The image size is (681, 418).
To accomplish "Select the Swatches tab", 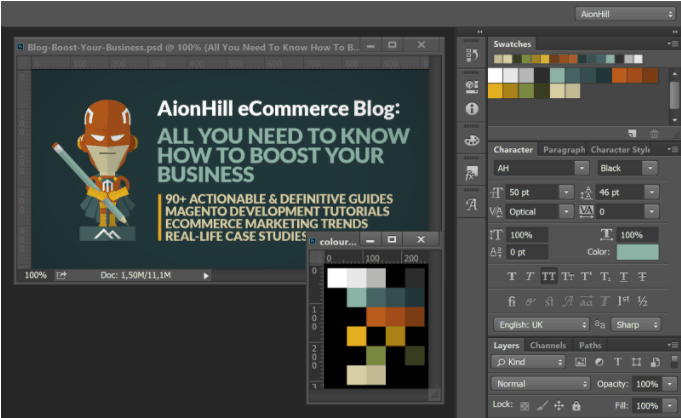I will click(512, 44).
